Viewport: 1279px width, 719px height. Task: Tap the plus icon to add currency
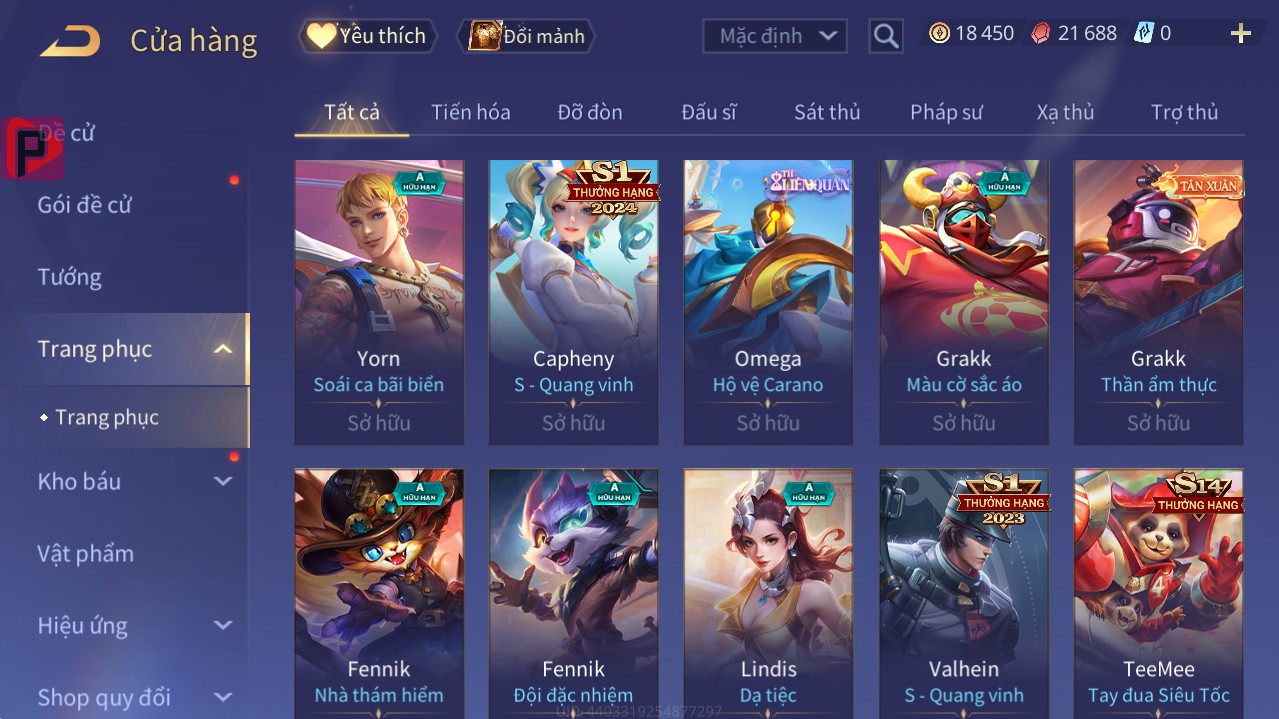pyautogui.click(x=1240, y=34)
